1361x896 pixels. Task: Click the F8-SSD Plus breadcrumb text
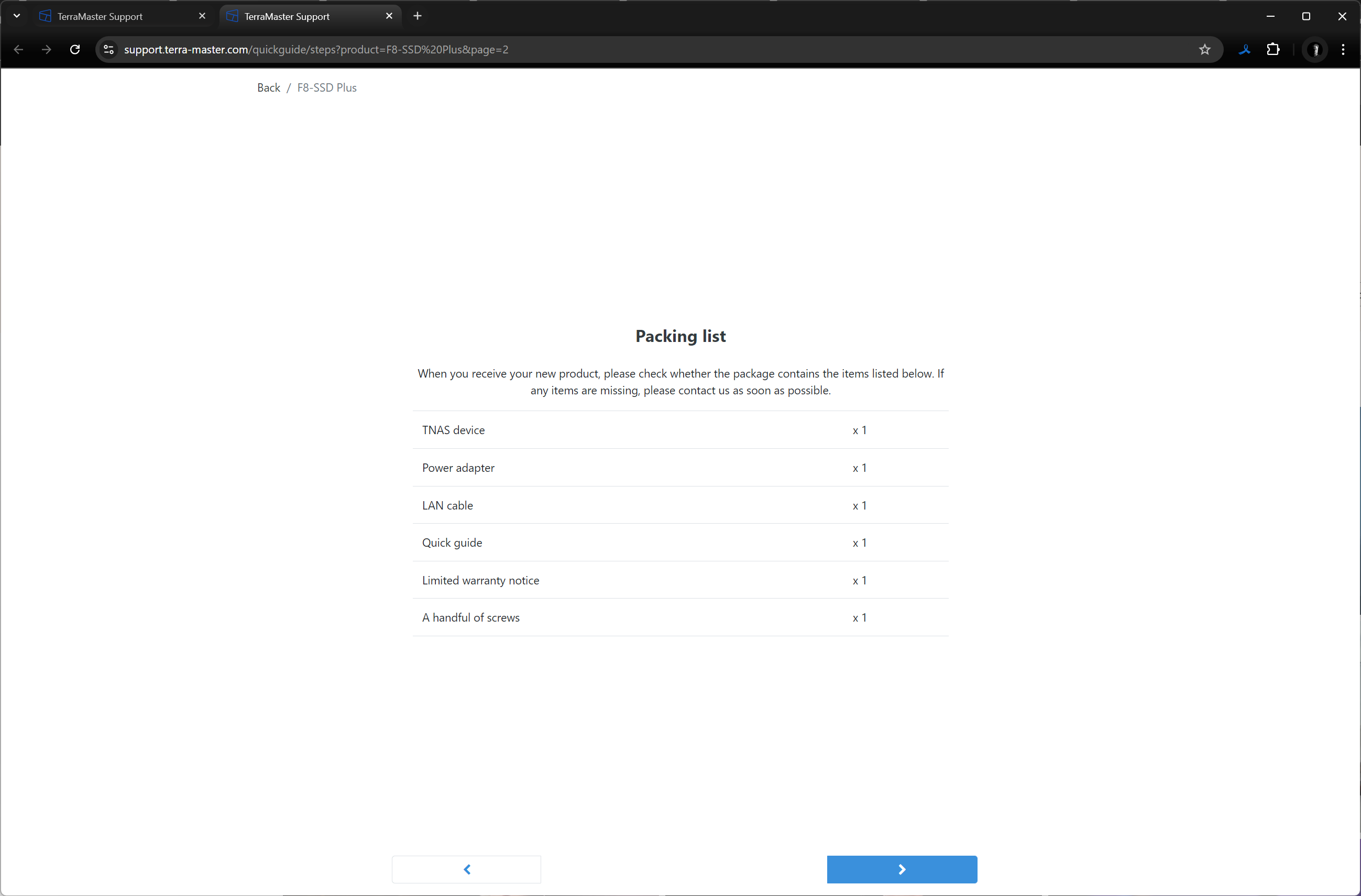(326, 87)
